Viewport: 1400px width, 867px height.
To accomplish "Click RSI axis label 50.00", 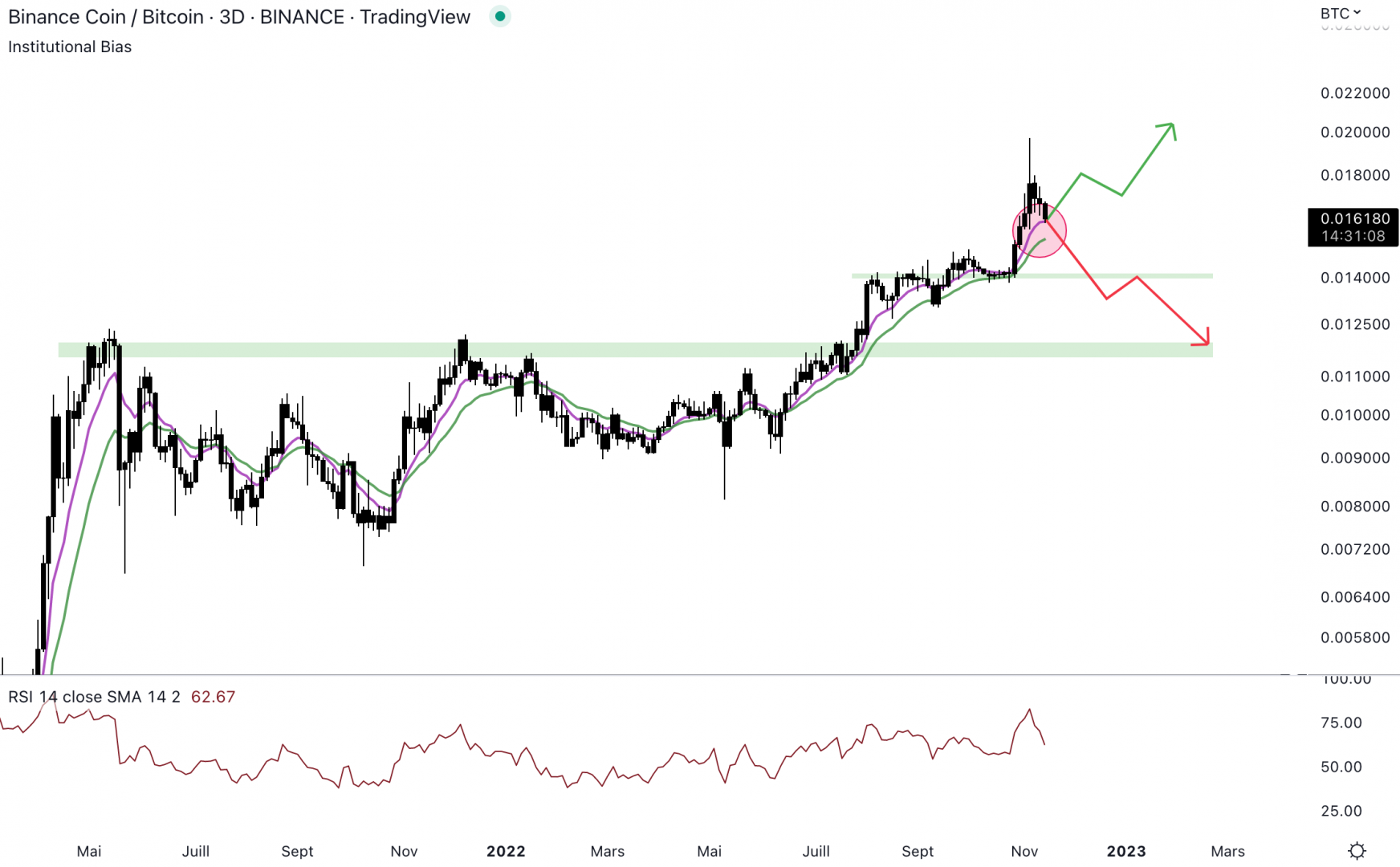I will pyautogui.click(x=1341, y=767).
